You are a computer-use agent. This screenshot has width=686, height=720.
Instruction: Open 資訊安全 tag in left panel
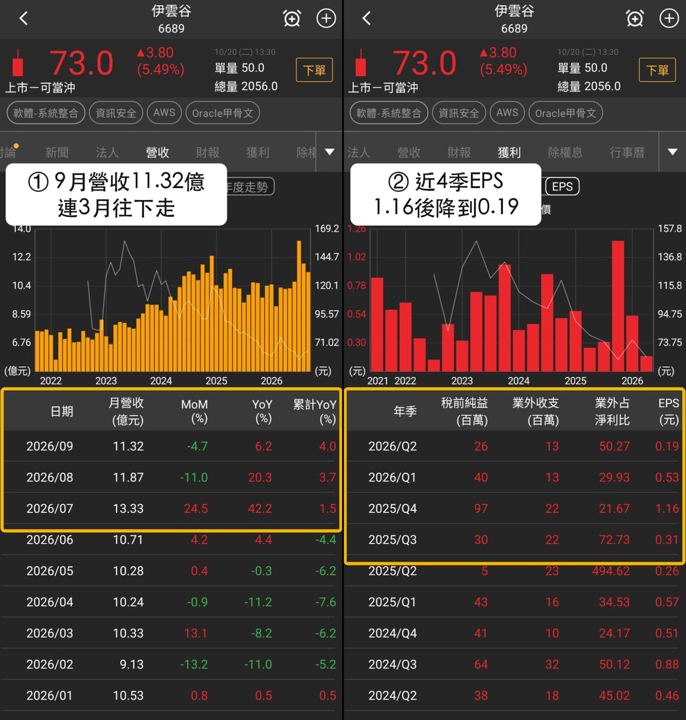[116, 113]
